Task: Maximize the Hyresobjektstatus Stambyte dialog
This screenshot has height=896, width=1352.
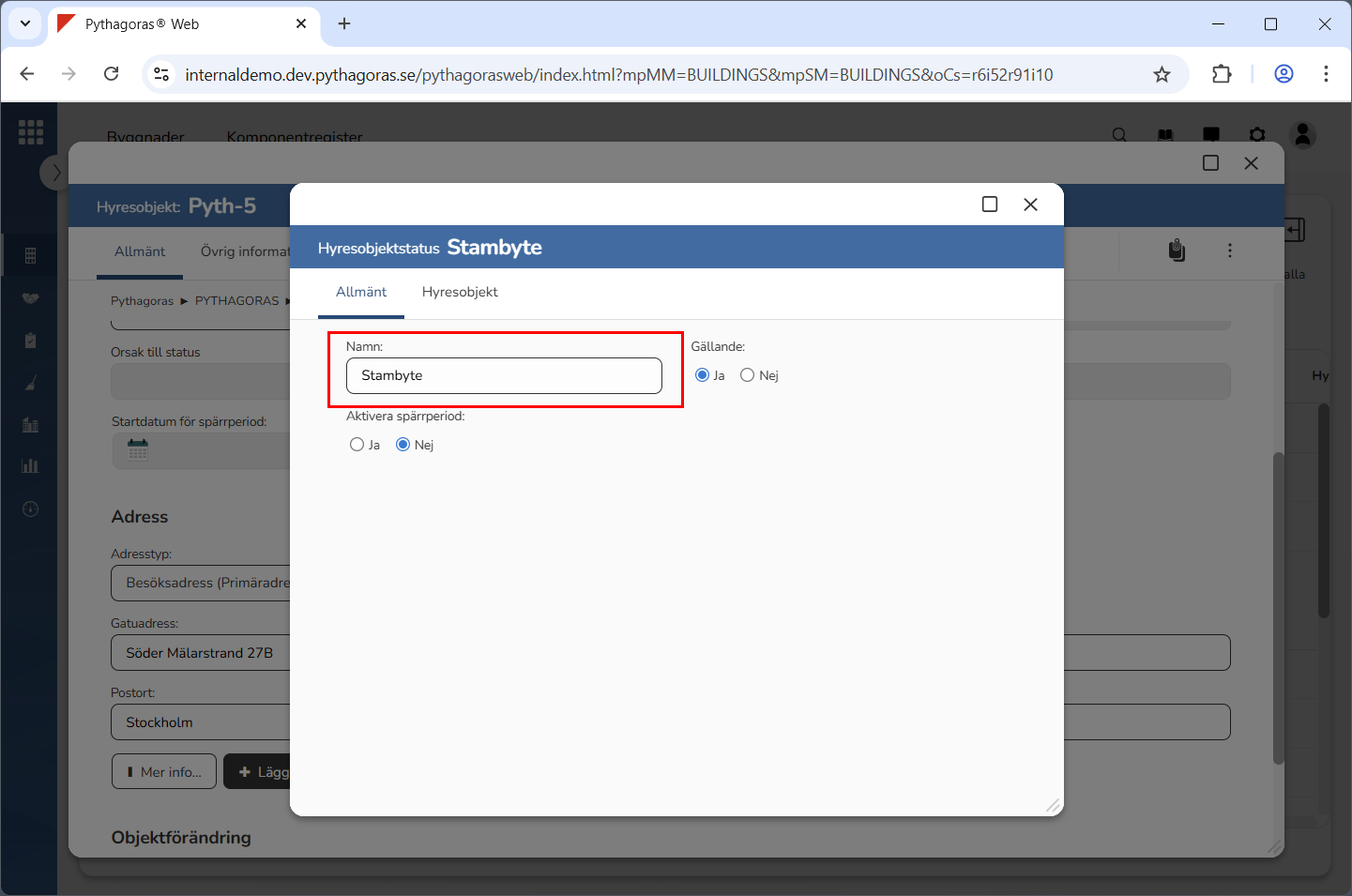Action: point(989,205)
